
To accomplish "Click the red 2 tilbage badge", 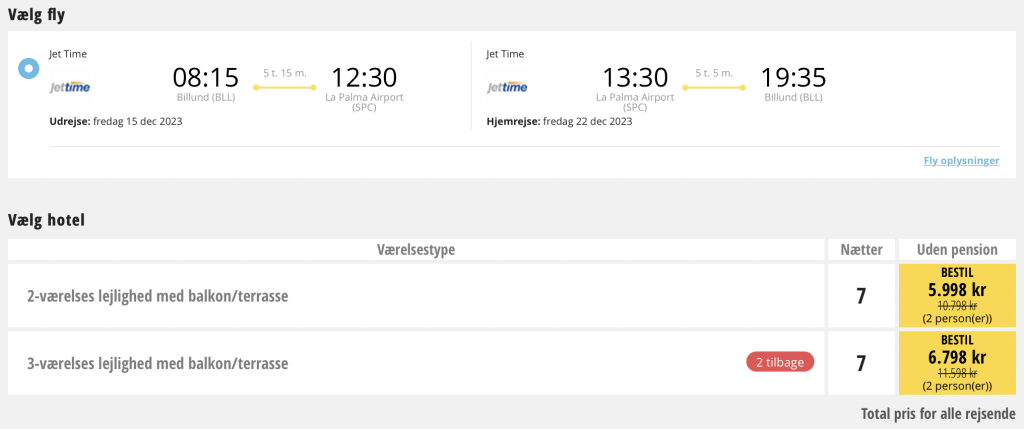I will pyautogui.click(x=780, y=362).
